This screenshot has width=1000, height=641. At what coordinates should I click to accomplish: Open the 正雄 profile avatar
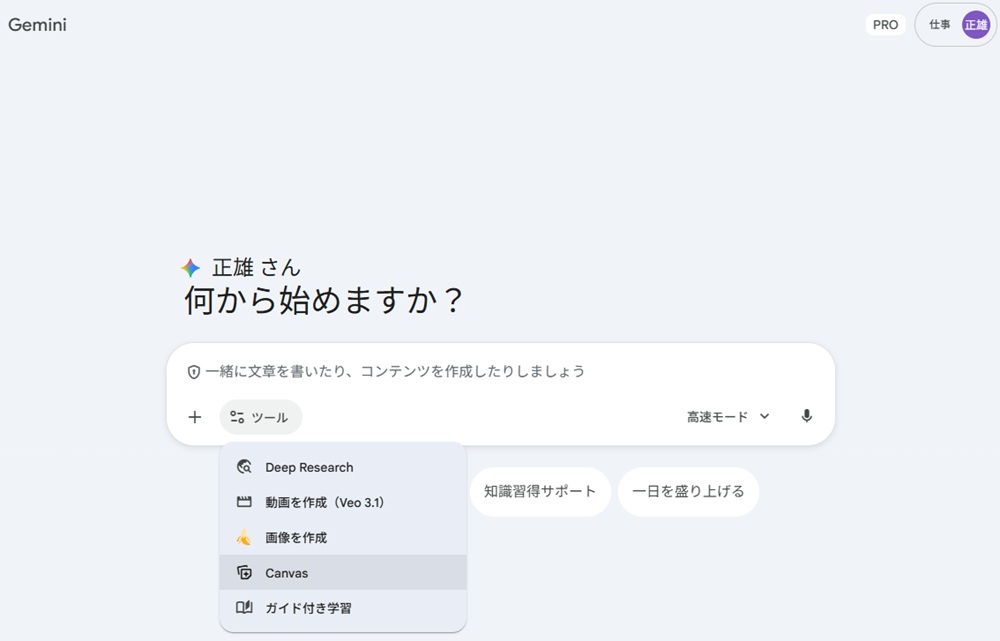point(975,24)
